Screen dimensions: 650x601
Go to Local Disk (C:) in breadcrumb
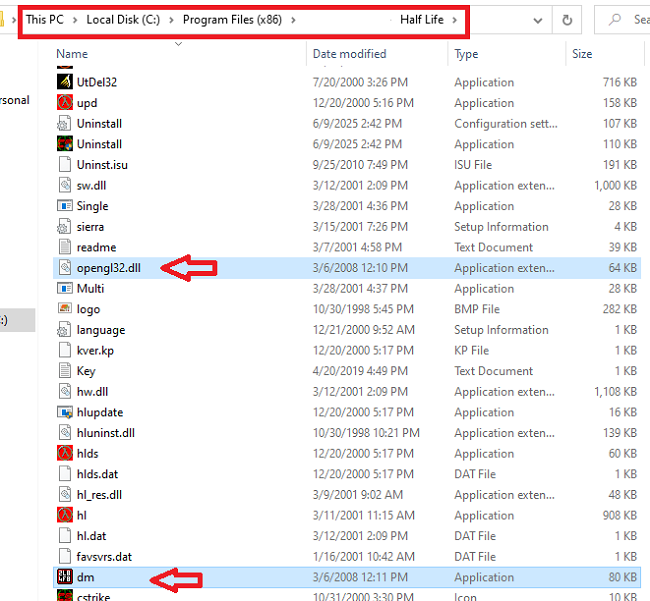point(123,19)
